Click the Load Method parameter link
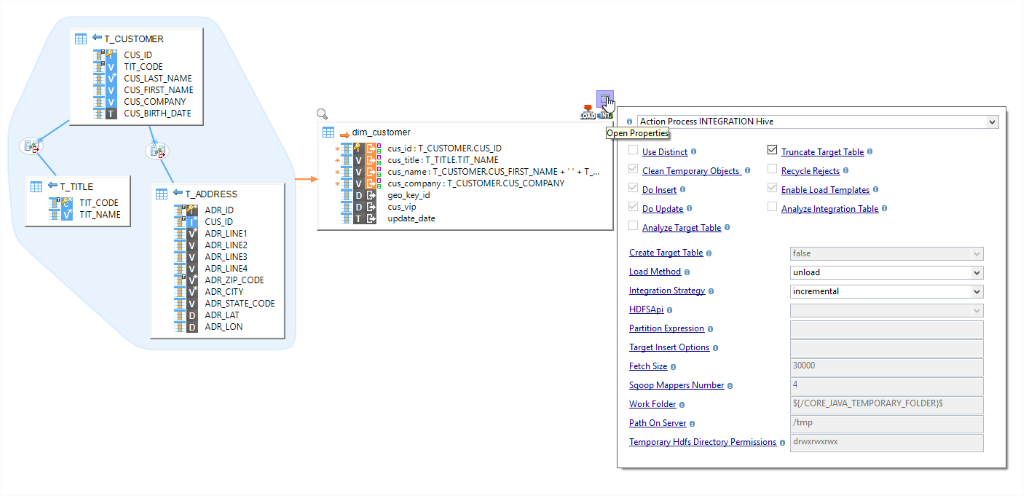 click(x=655, y=271)
